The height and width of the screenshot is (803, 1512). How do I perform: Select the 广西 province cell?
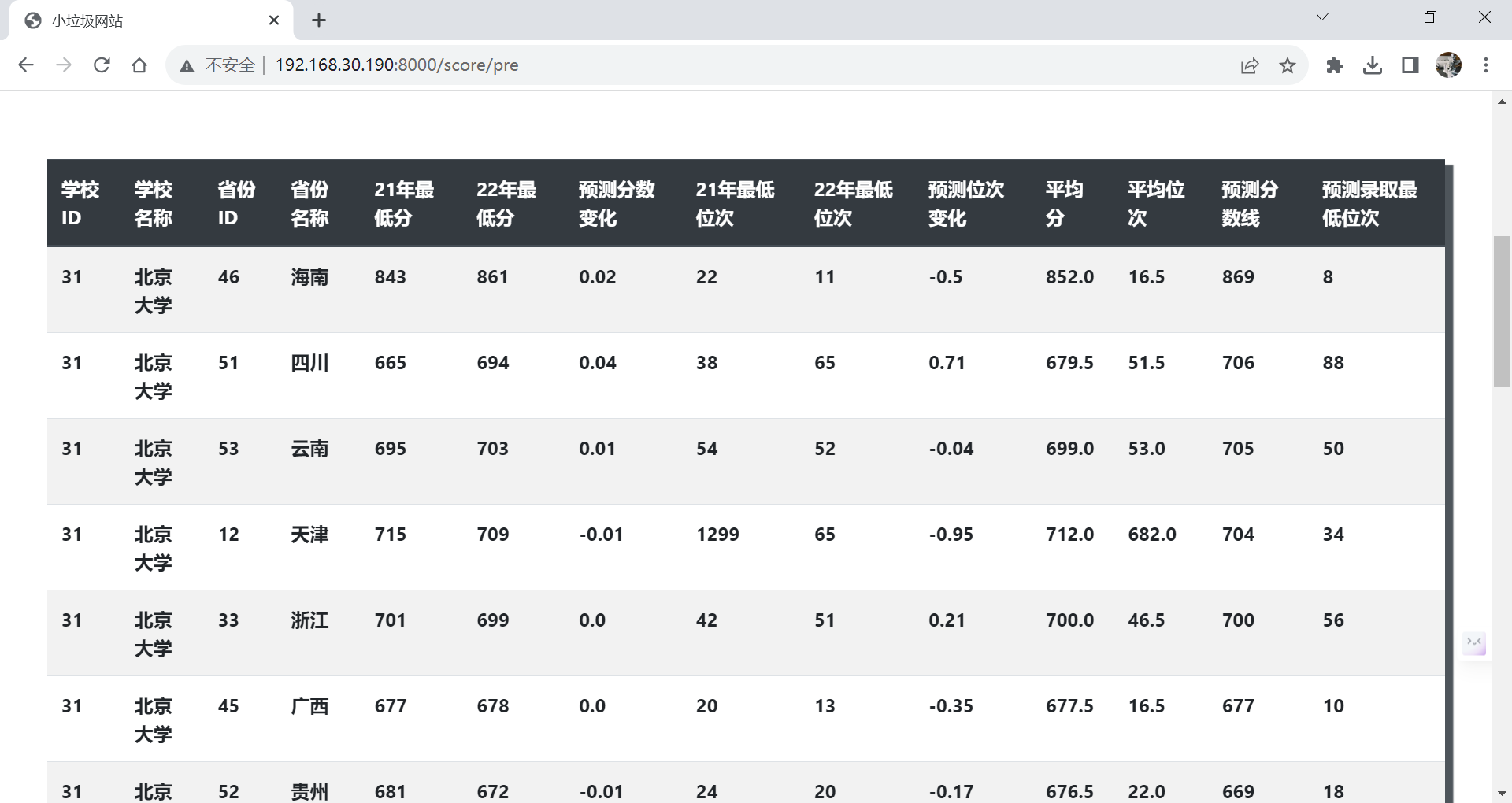pyautogui.click(x=309, y=706)
